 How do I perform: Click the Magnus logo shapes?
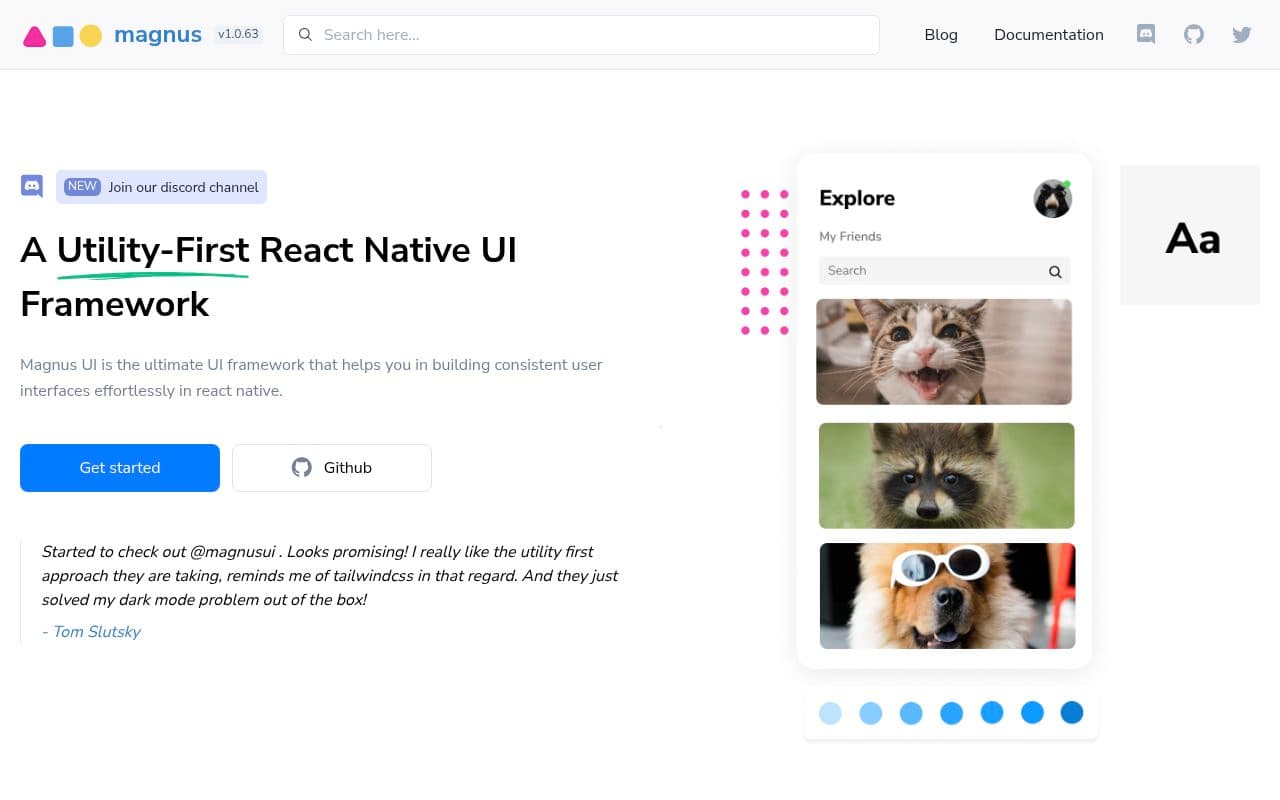[63, 36]
